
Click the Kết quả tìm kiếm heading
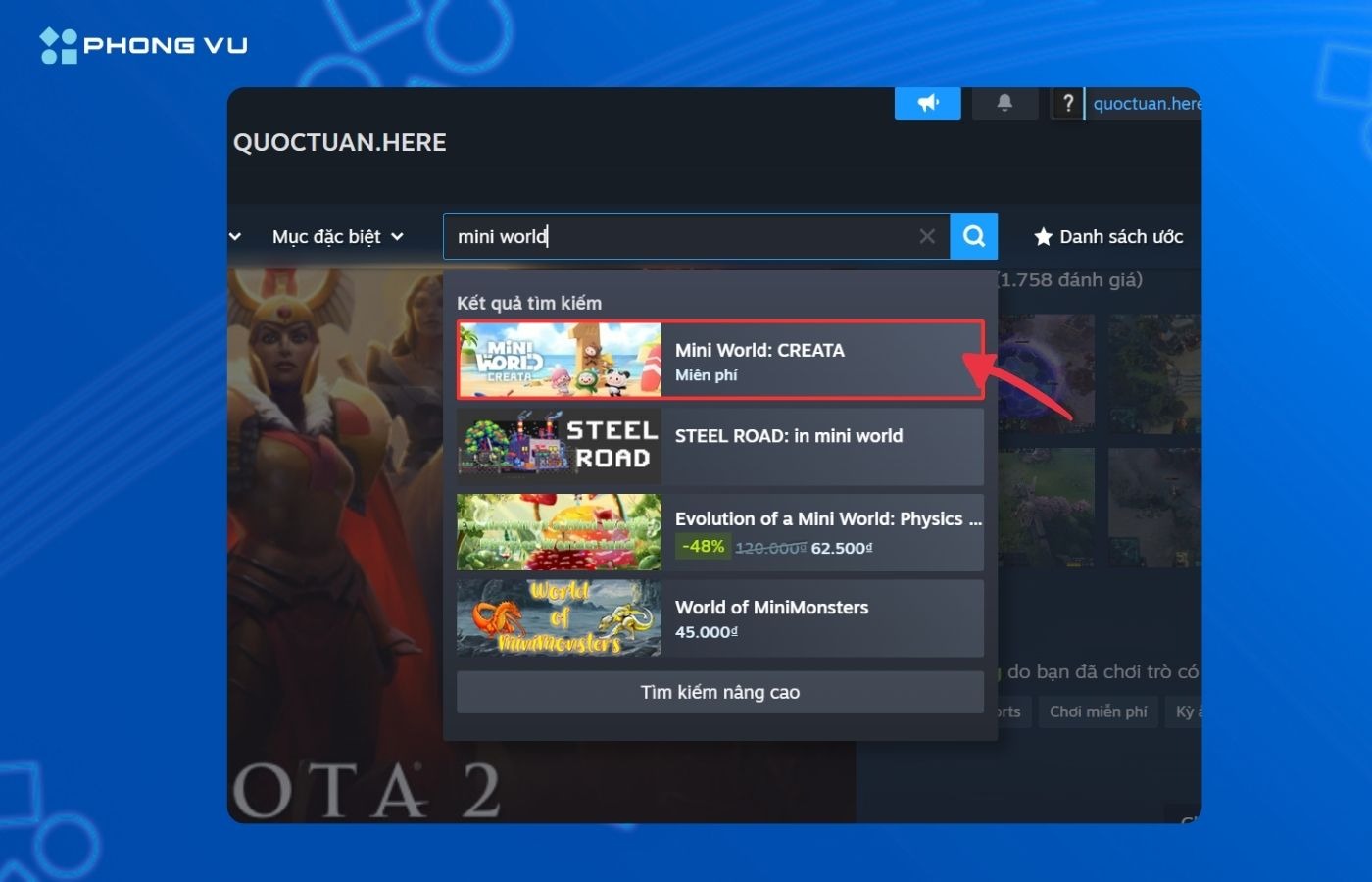[x=529, y=303]
